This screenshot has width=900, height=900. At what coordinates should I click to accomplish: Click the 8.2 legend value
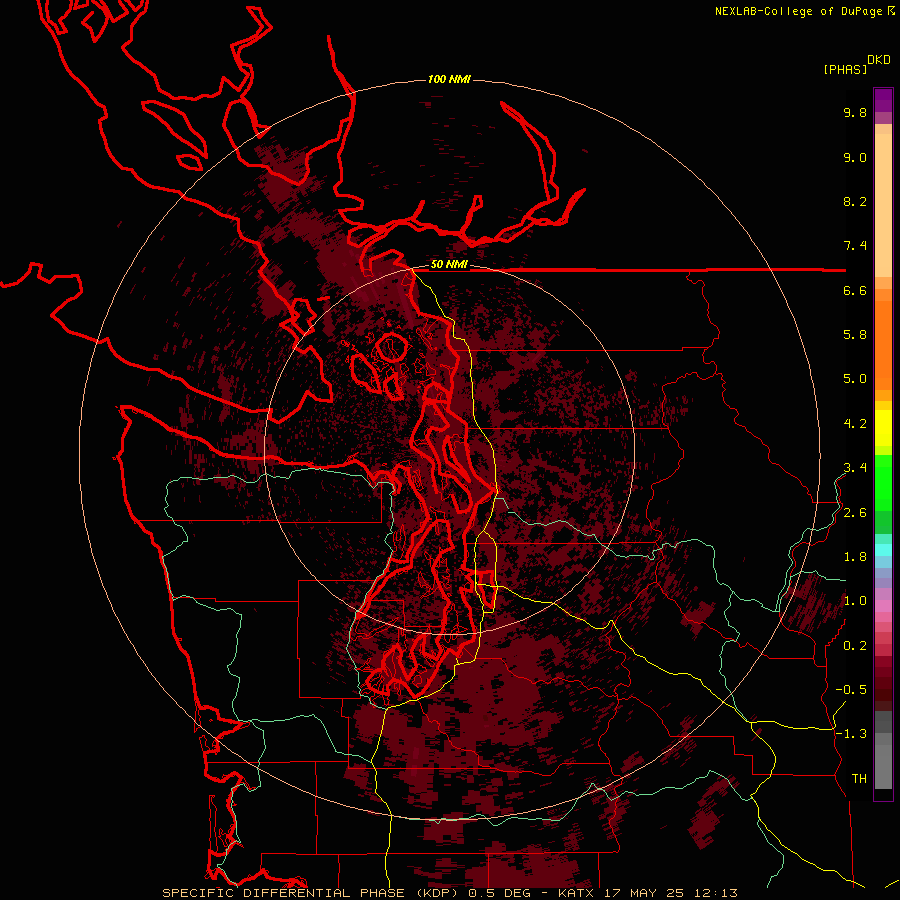855,202
